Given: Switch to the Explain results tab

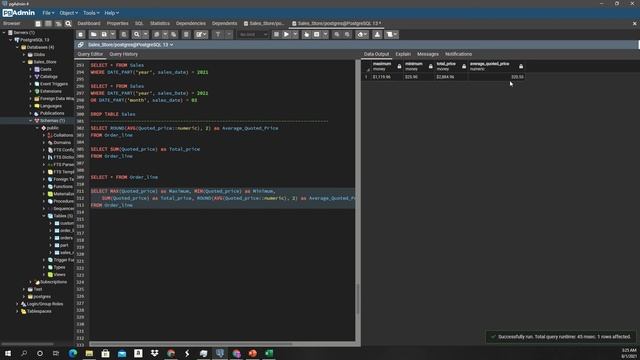Looking at the screenshot, I should (403, 54).
